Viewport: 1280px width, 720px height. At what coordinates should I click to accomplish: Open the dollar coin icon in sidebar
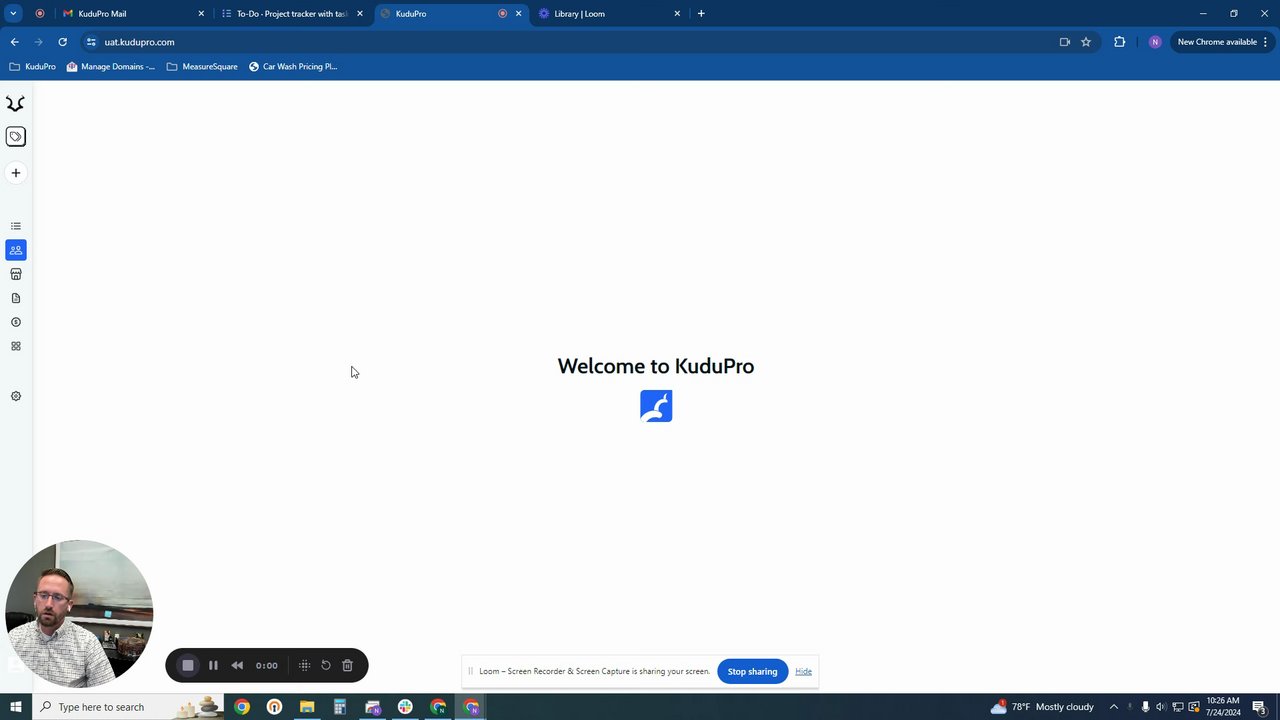(15, 322)
